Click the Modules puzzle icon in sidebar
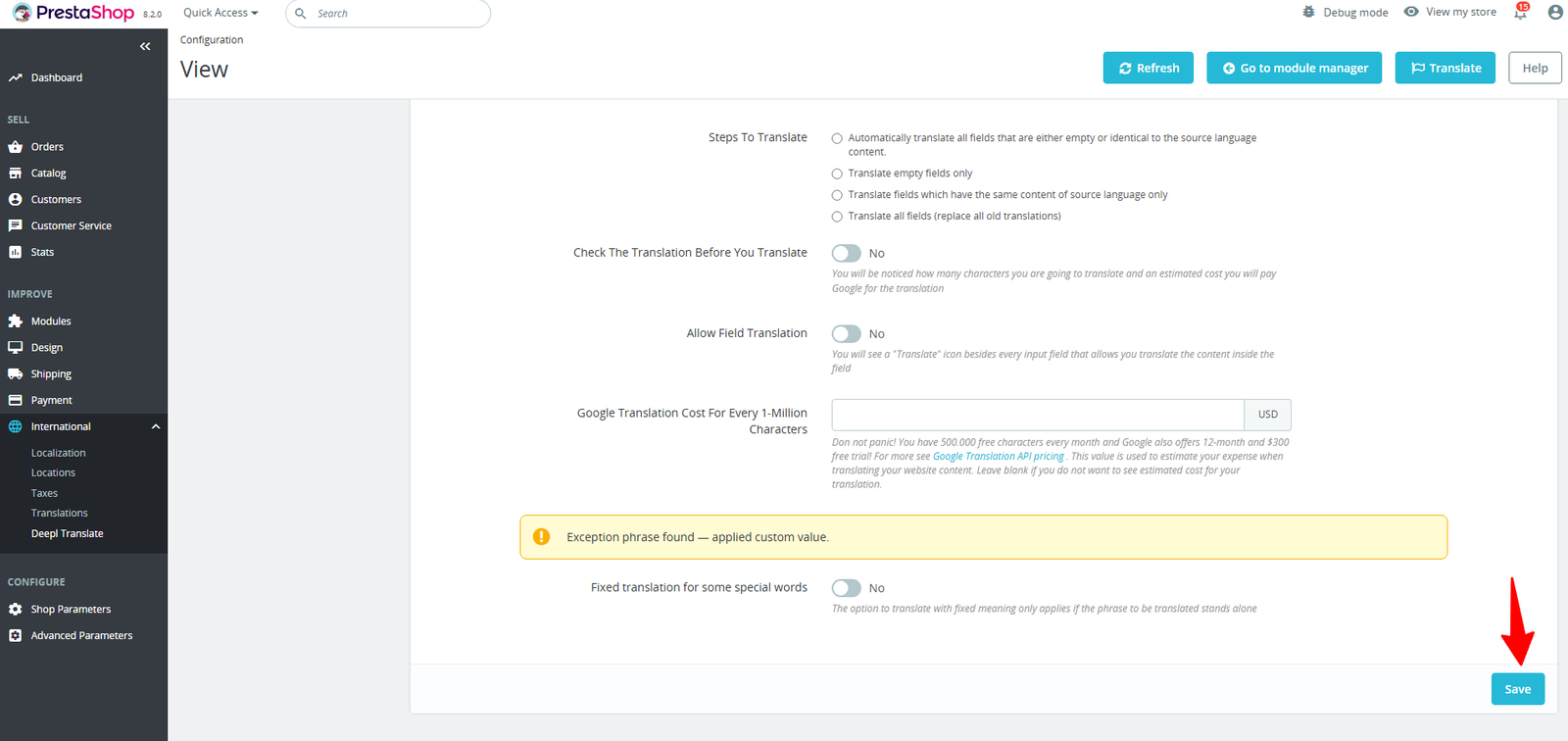 (x=15, y=321)
